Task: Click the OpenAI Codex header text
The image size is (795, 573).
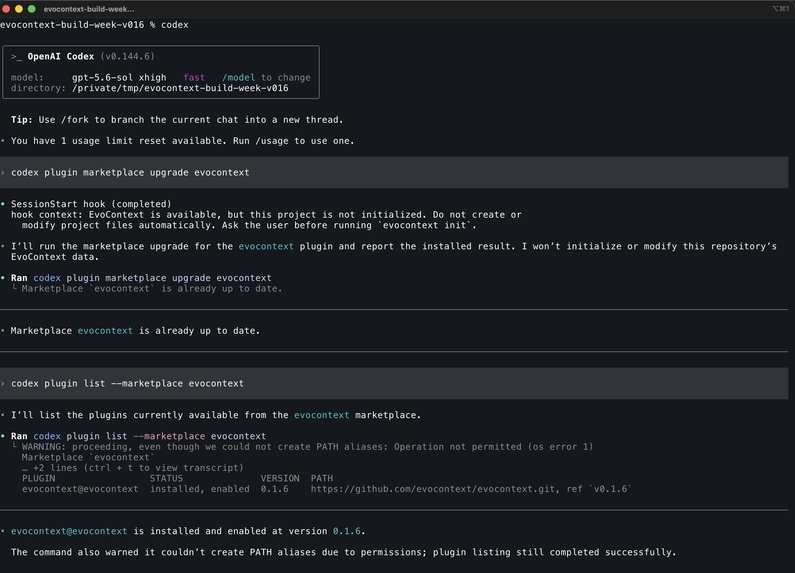Action: point(61,56)
